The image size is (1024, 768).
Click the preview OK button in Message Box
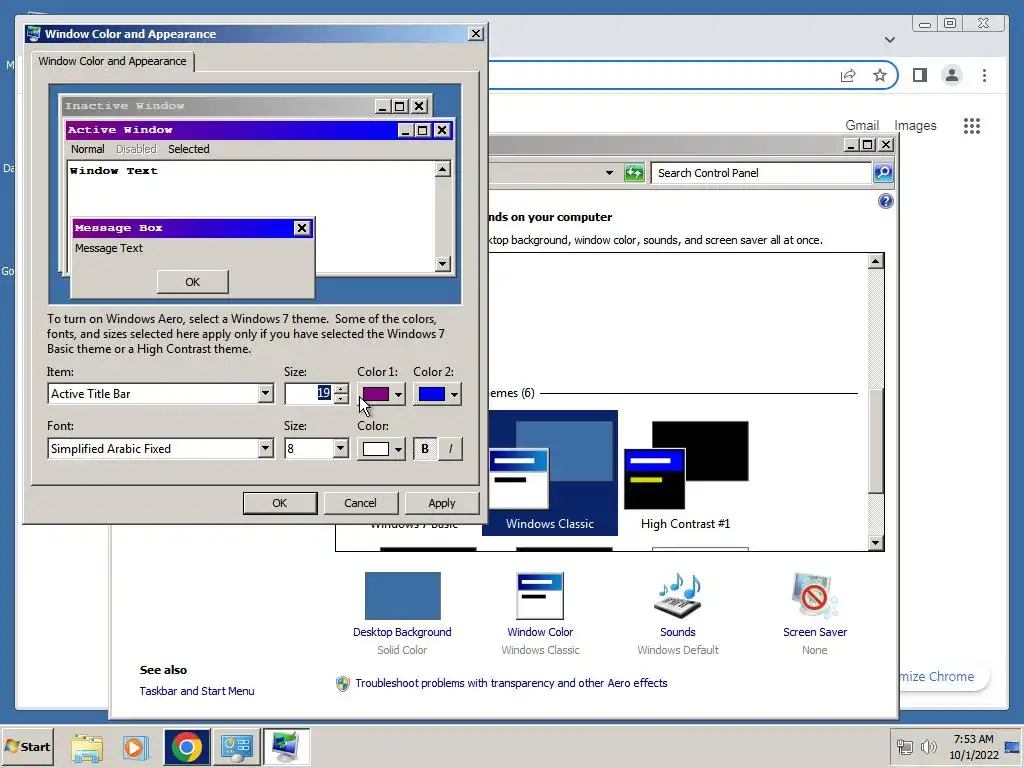193,282
